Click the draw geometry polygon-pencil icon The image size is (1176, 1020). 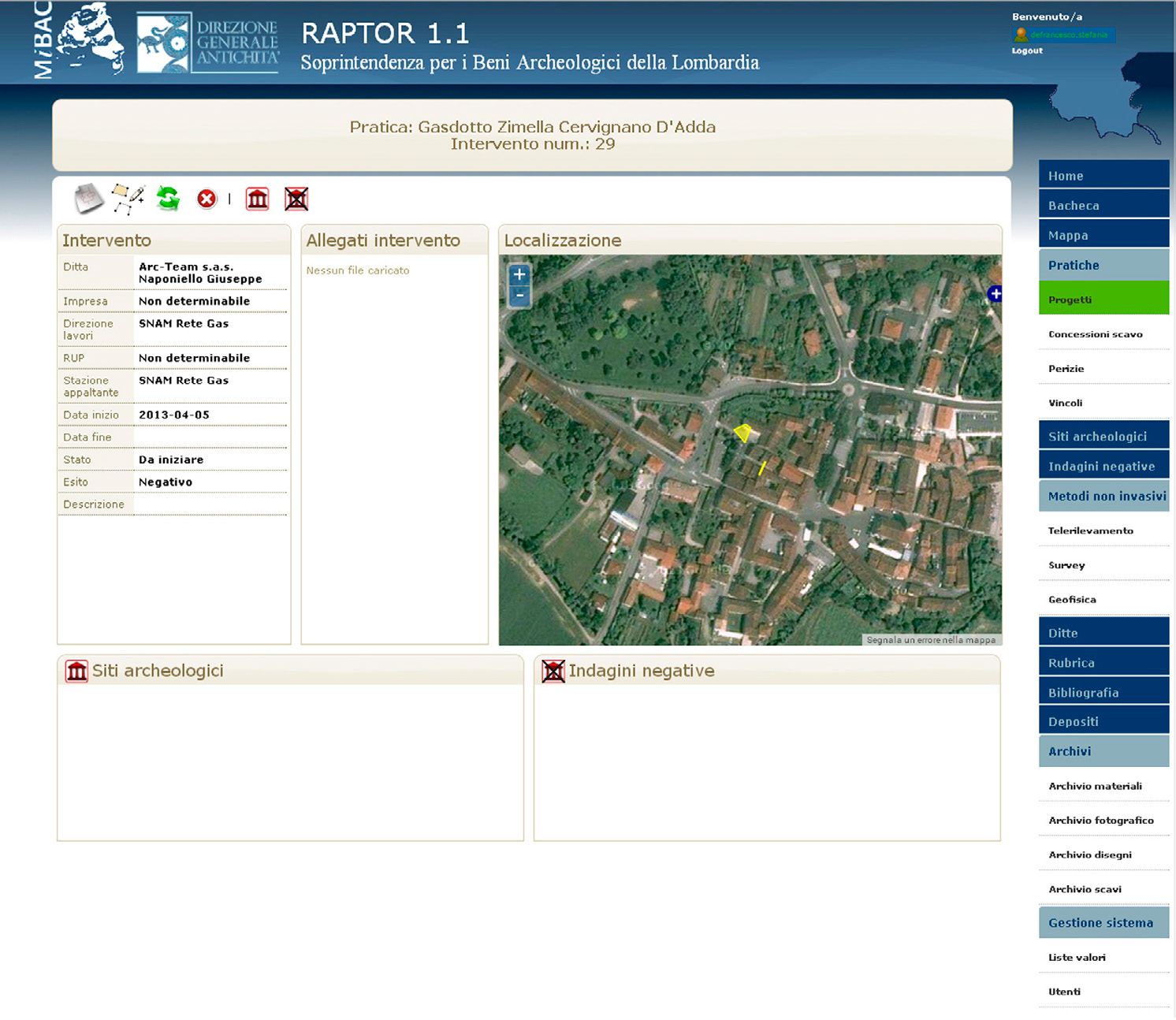coord(128,199)
